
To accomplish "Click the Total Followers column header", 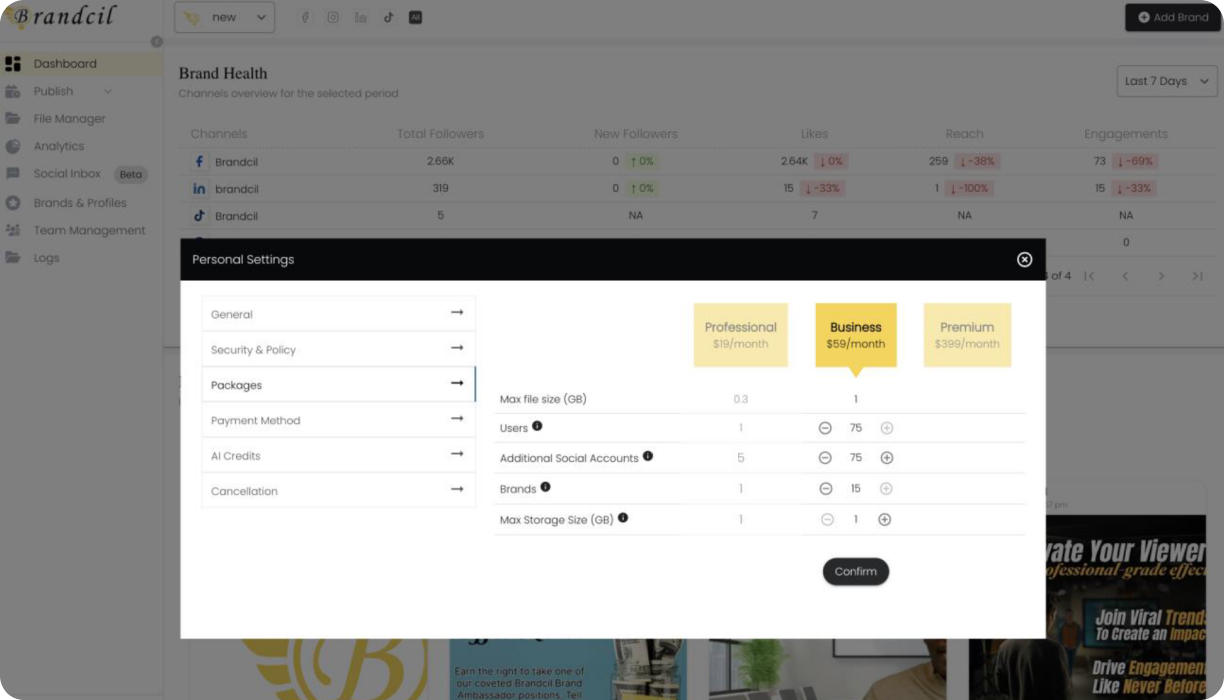I will 440,134.
